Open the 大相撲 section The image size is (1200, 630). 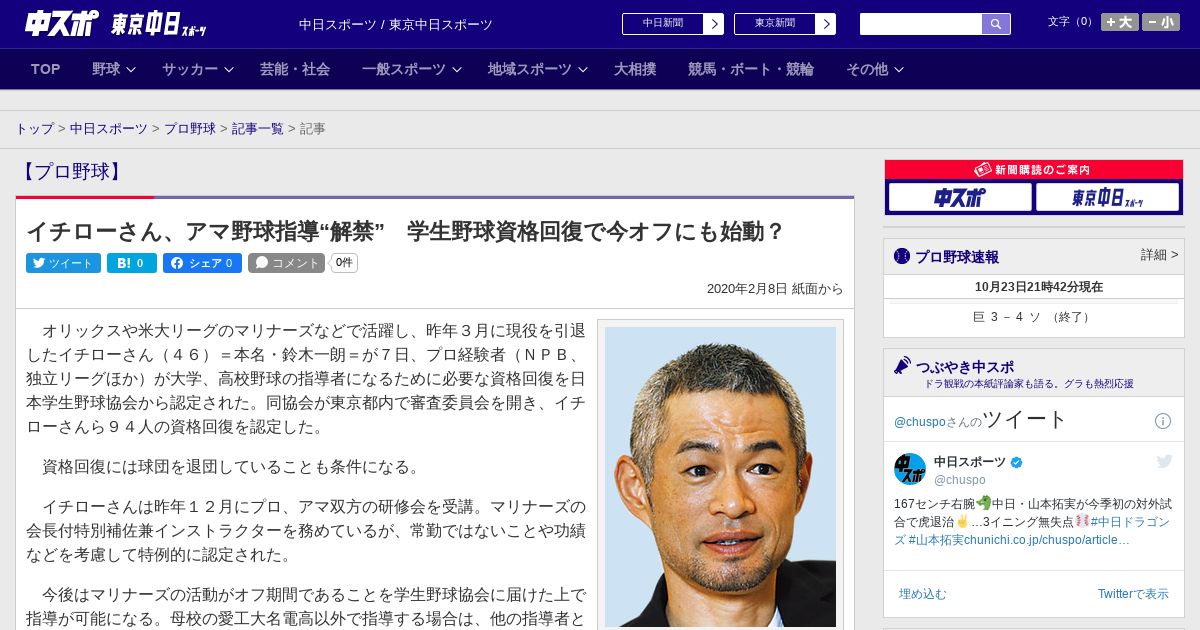pos(635,69)
